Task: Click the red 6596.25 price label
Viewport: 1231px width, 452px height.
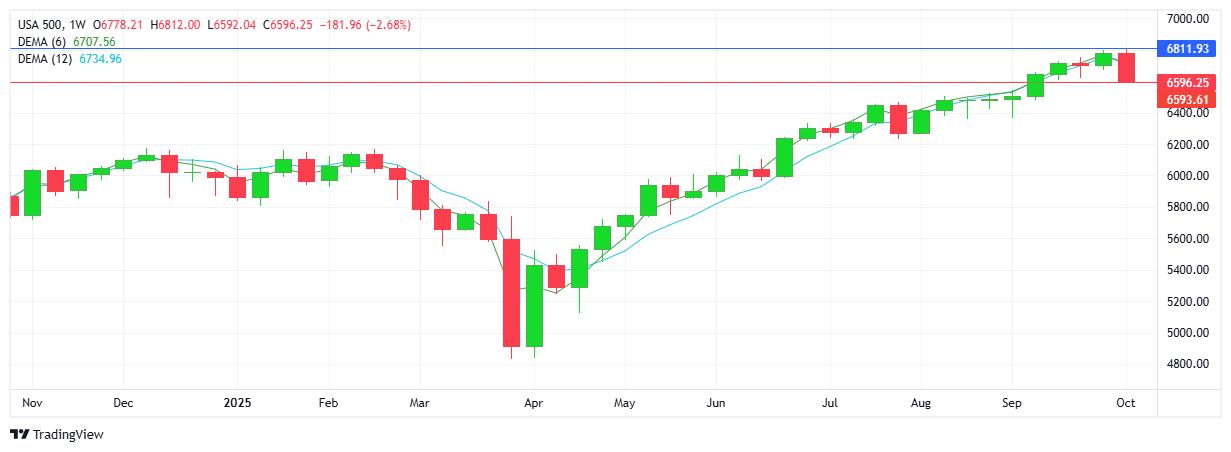Action: [1187, 83]
